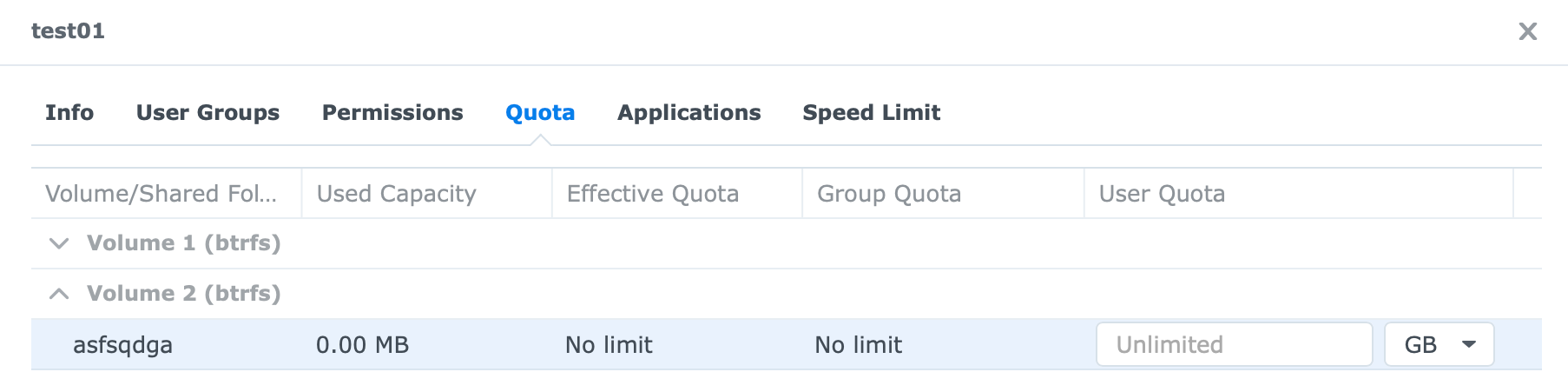Click the Effective Quota "No limit" cell
The height and width of the screenshot is (372, 1568).
pyautogui.click(x=609, y=345)
